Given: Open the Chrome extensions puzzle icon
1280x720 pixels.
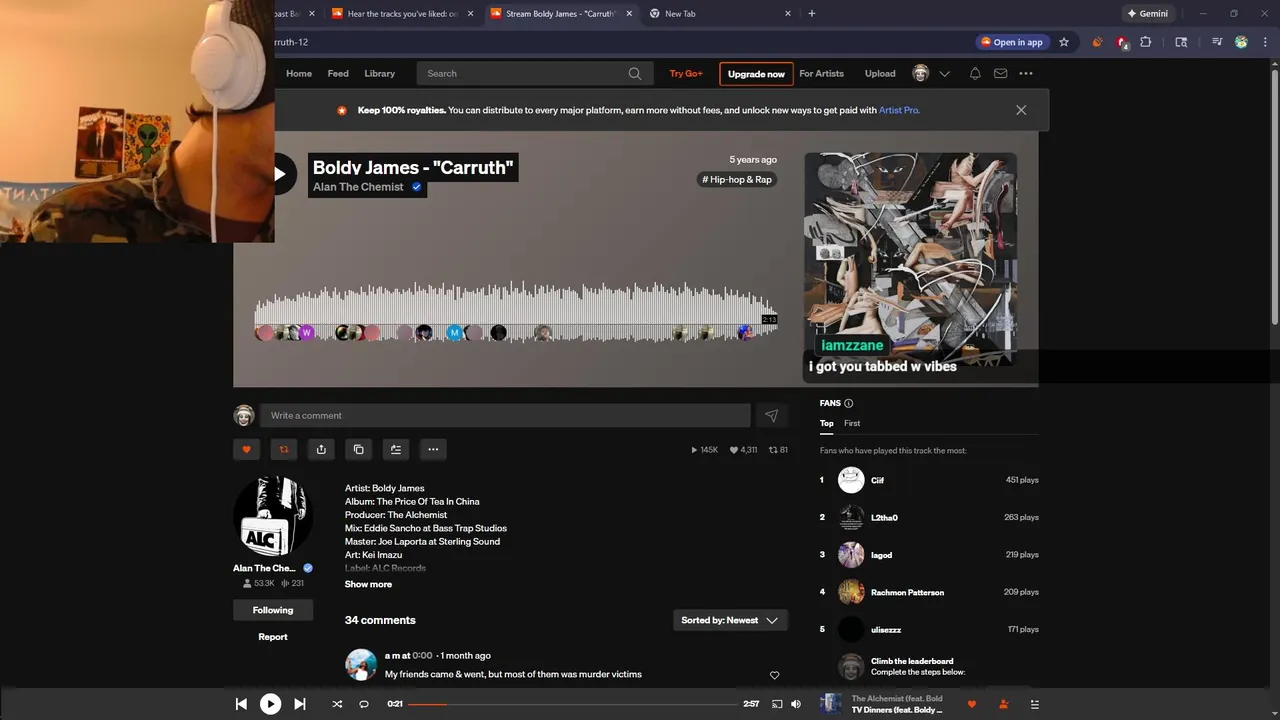Looking at the screenshot, I should [x=1146, y=42].
